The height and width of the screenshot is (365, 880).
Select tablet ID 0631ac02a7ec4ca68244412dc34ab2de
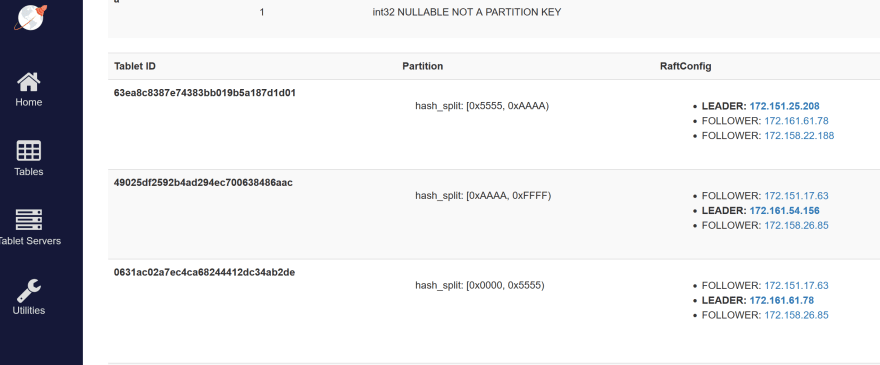(x=204, y=272)
